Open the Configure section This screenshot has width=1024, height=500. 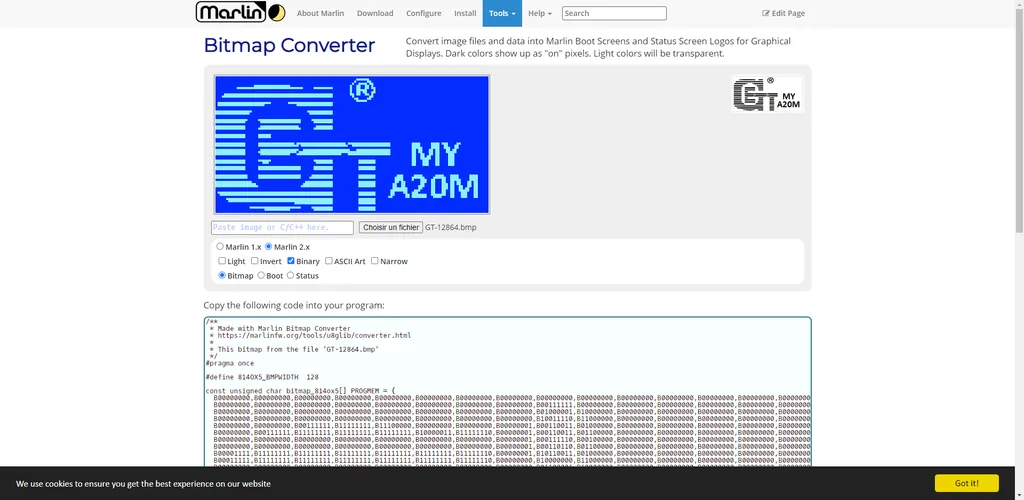424,13
